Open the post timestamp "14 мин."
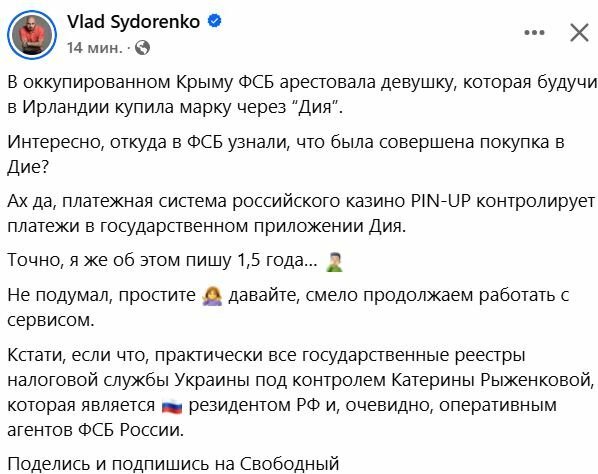 coord(95,48)
